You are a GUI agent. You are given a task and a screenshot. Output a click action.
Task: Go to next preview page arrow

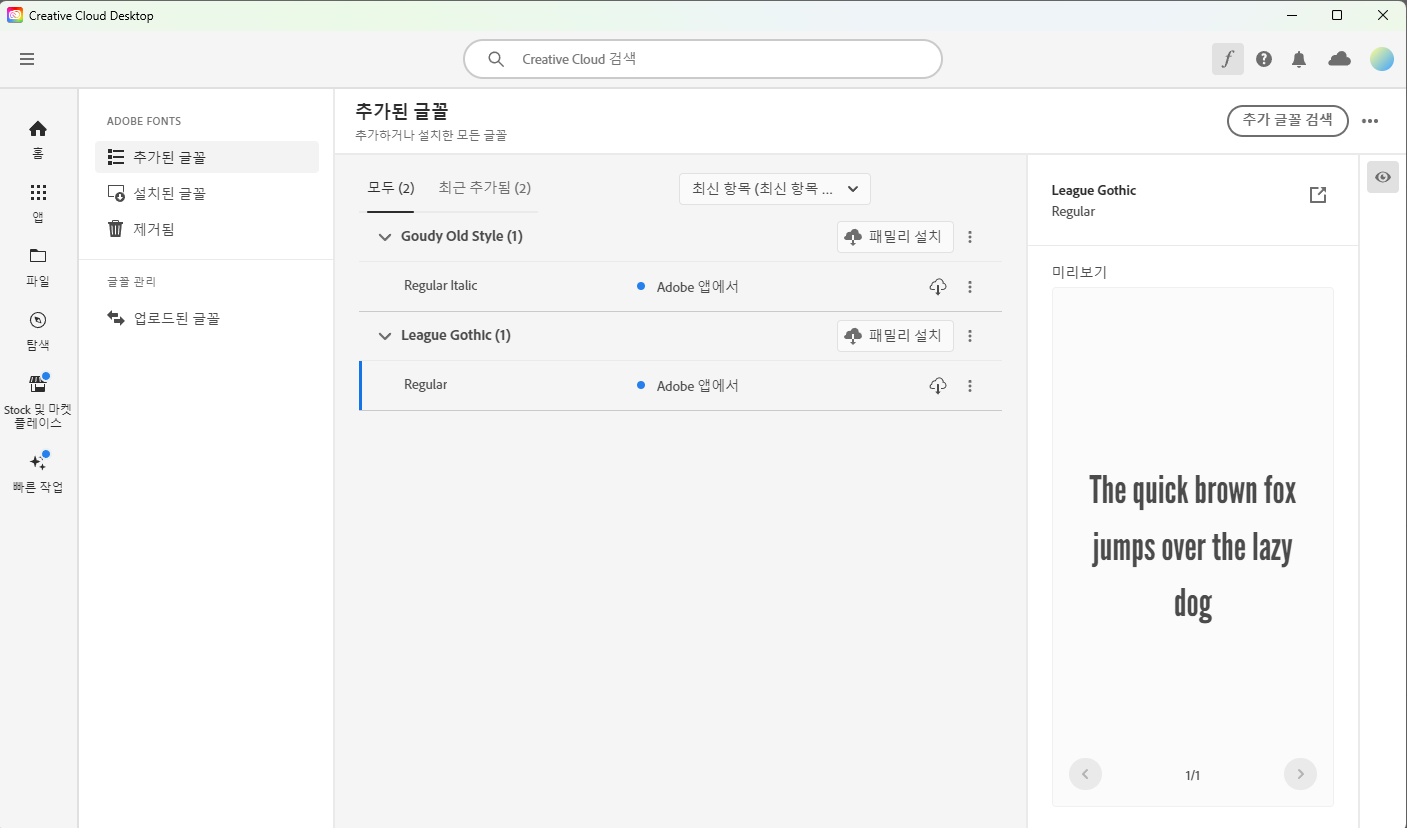(x=1300, y=774)
